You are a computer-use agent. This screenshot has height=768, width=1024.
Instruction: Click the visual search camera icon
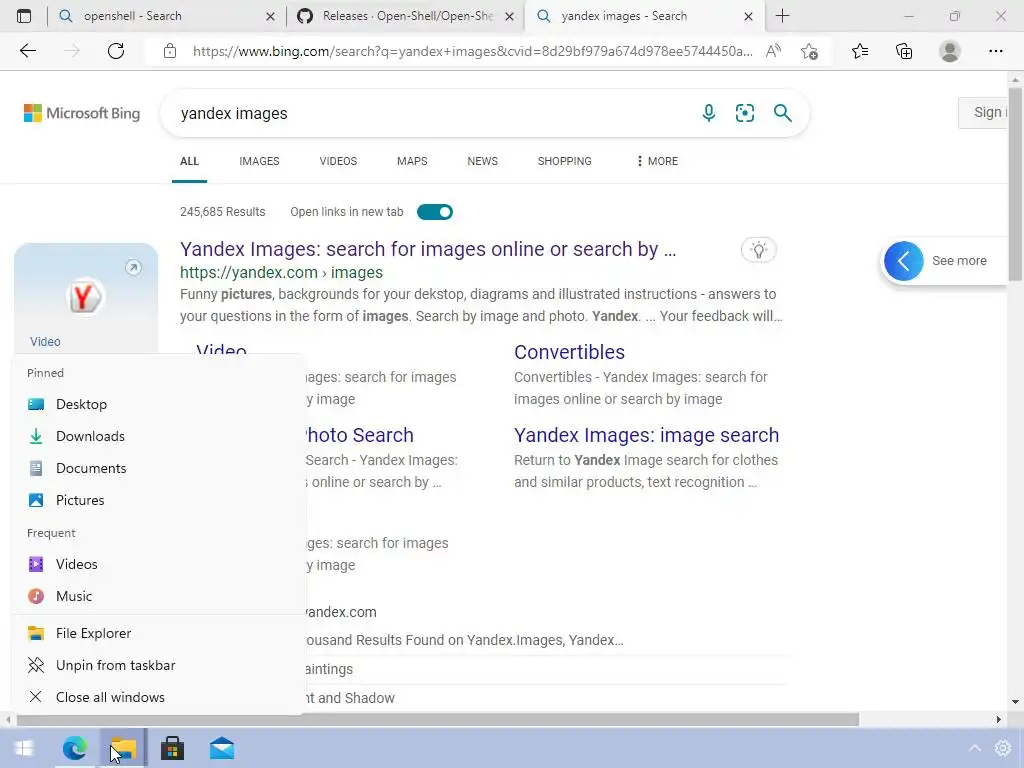pos(744,113)
